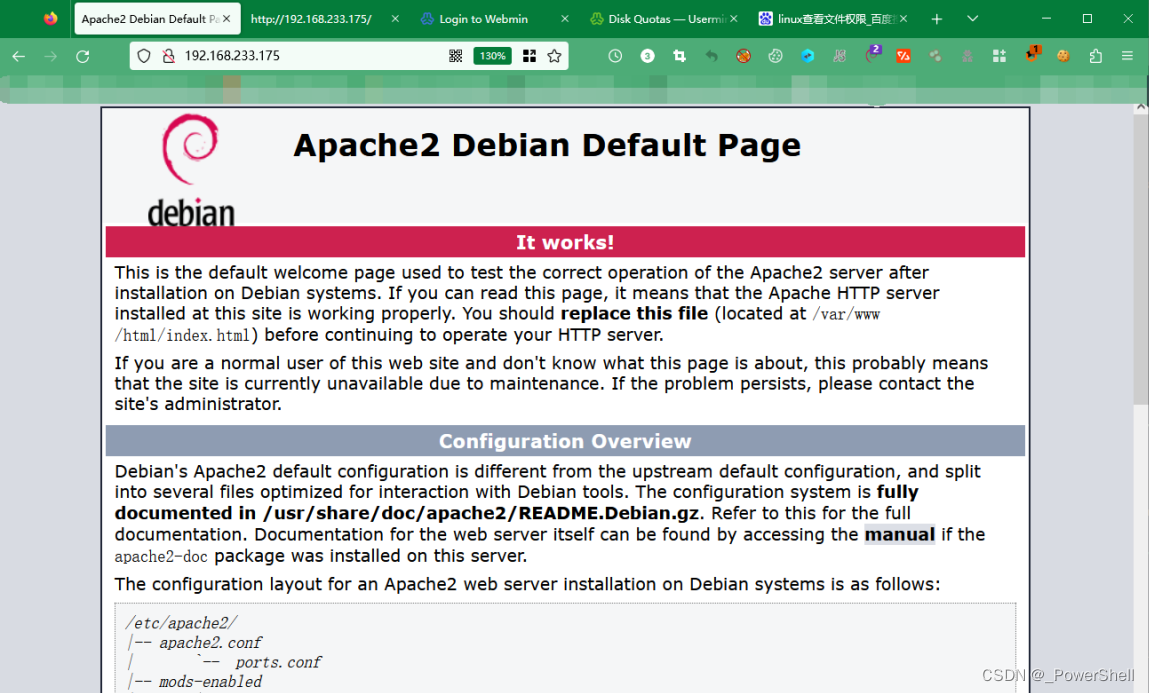1149x693 pixels.
Task: Open the red crossed-circle blocker extension
Action: (x=743, y=56)
